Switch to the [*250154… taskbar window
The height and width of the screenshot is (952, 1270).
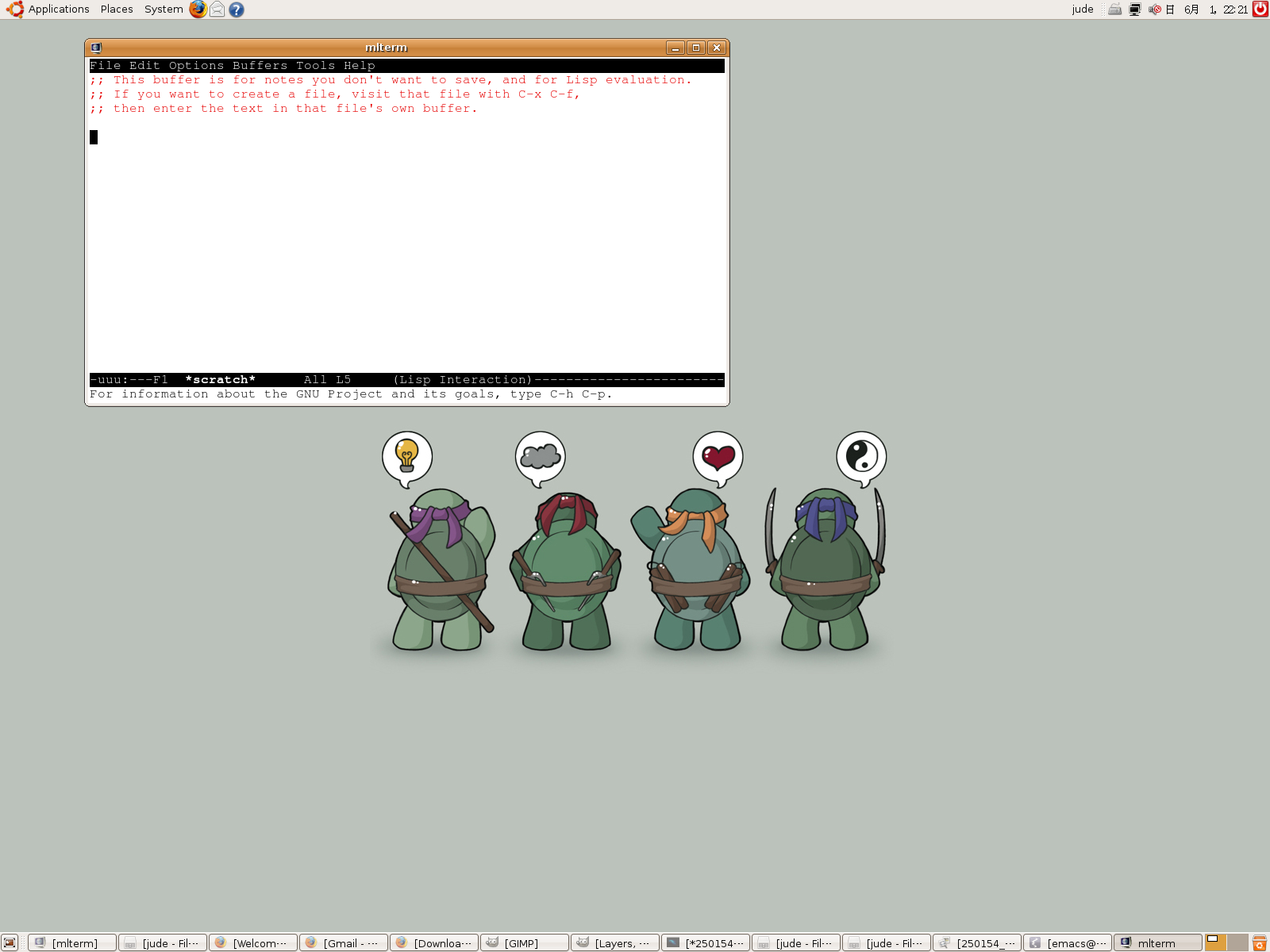pyautogui.click(x=706, y=942)
